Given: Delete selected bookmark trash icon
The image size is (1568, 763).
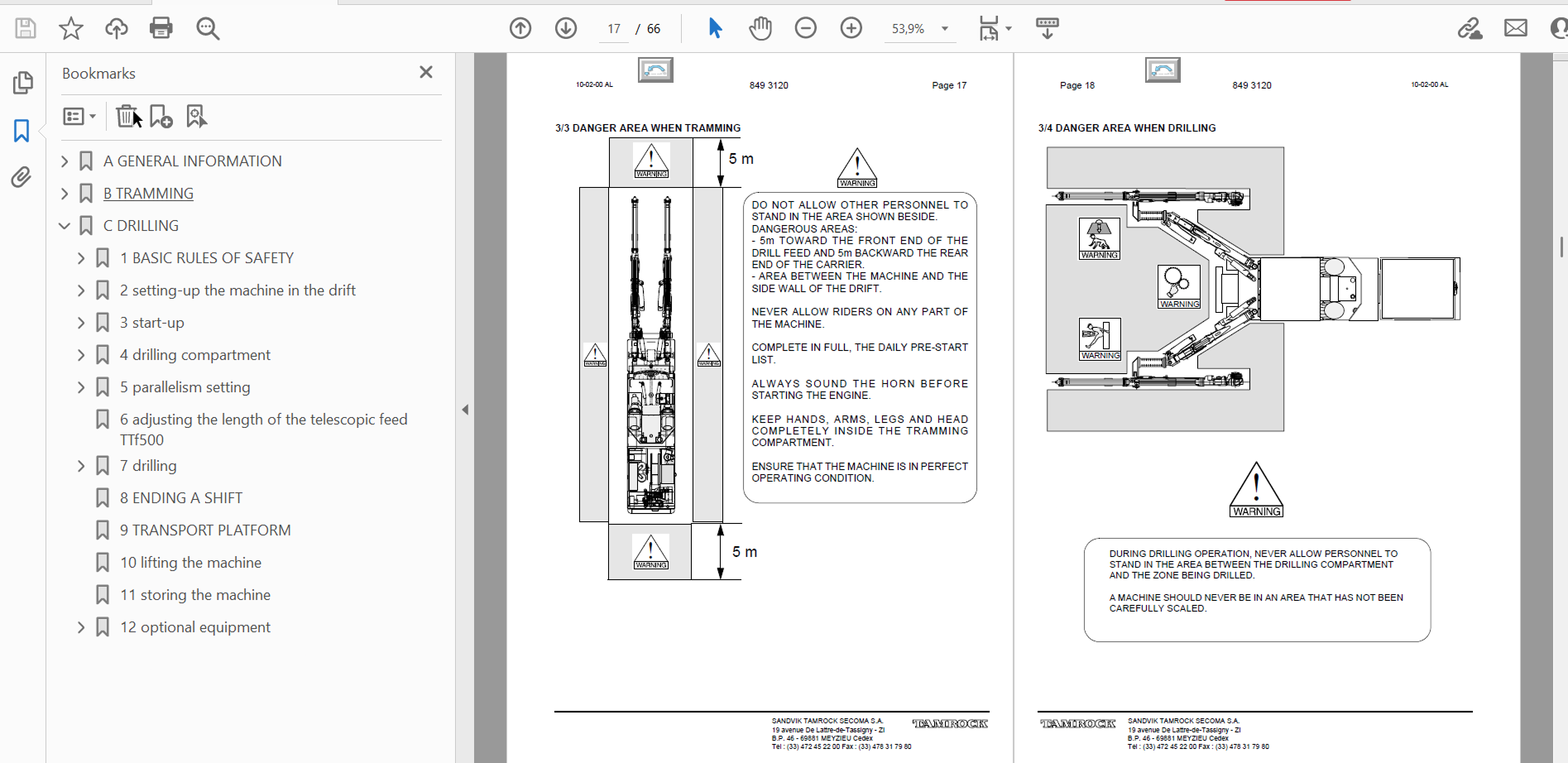Looking at the screenshot, I should [x=126, y=117].
